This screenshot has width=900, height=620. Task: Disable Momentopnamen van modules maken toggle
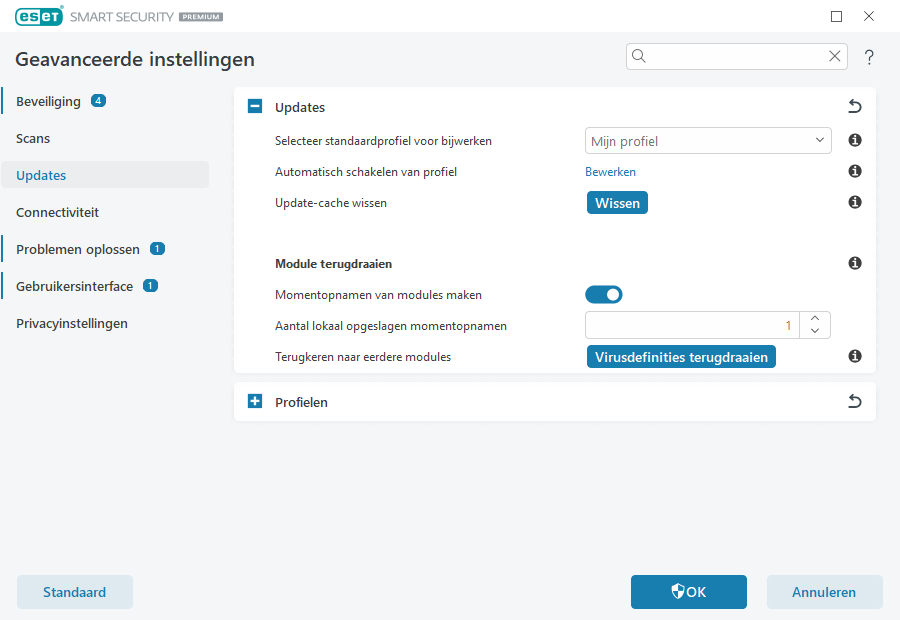tap(604, 295)
